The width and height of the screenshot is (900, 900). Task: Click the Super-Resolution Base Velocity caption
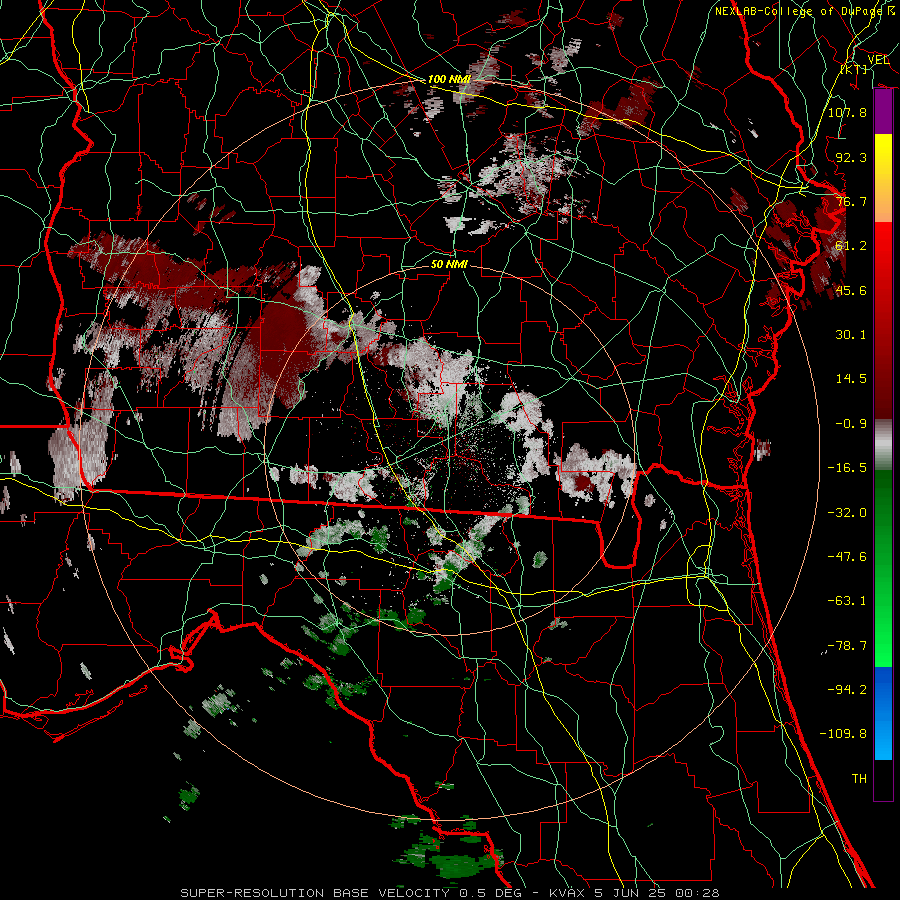(x=449, y=893)
